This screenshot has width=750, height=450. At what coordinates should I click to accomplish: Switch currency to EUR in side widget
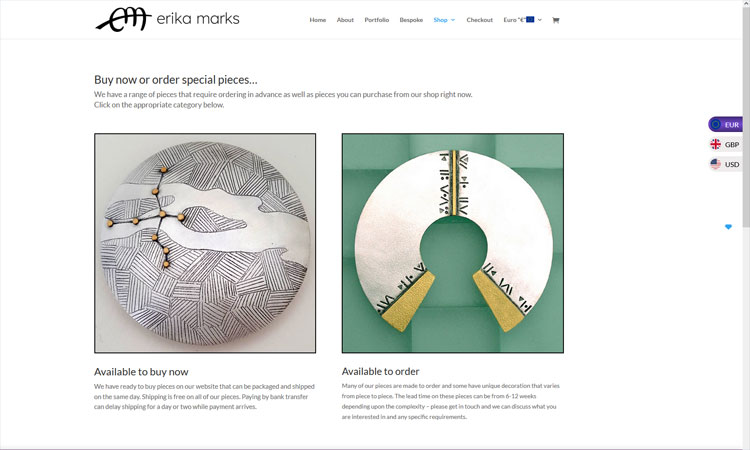tap(726, 124)
